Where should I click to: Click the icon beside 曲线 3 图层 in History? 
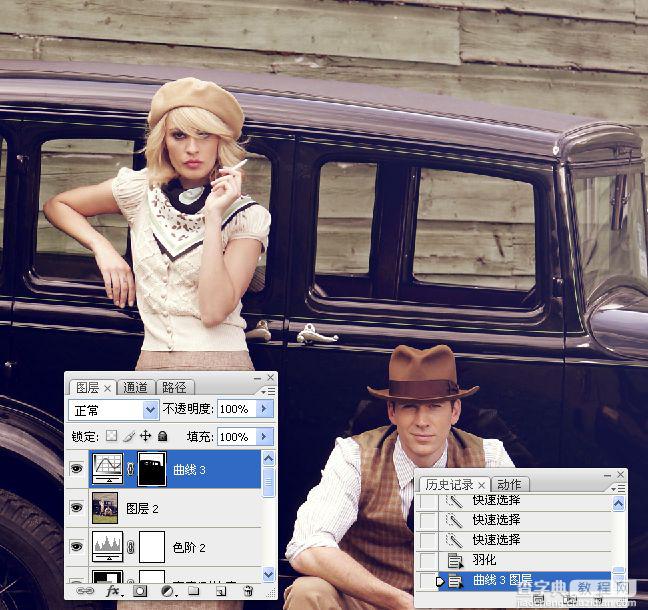[455, 581]
